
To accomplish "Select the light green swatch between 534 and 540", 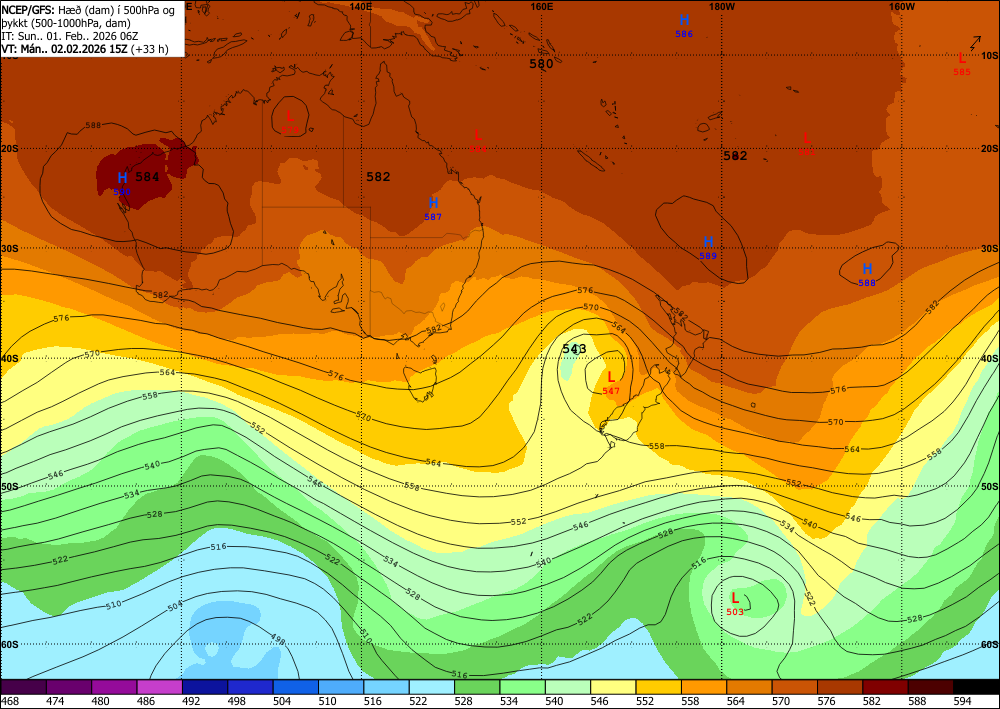I will coord(522,687).
